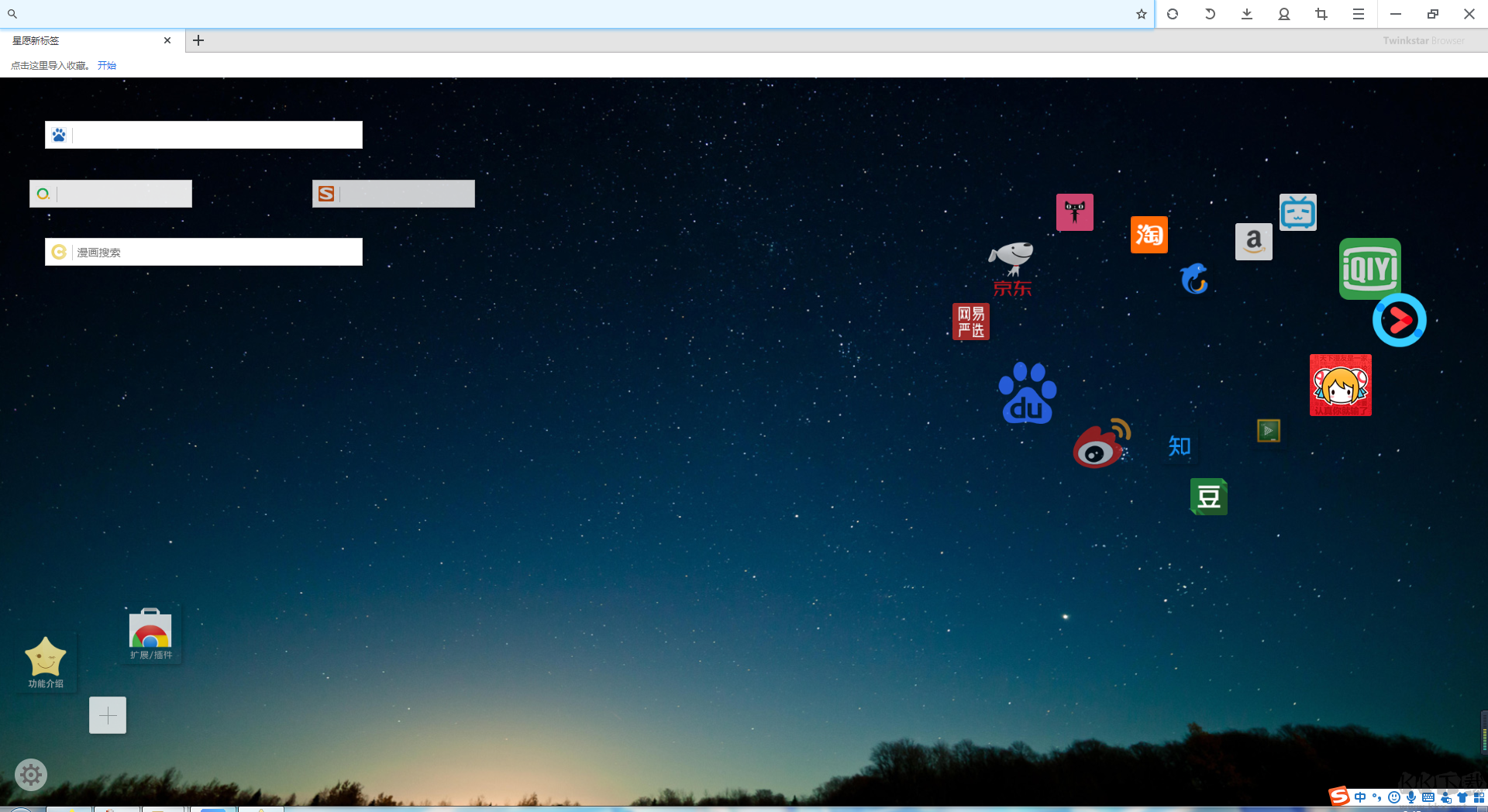
Task: Open the Zhihu 知 shortcut icon
Action: pyautogui.click(x=1180, y=446)
